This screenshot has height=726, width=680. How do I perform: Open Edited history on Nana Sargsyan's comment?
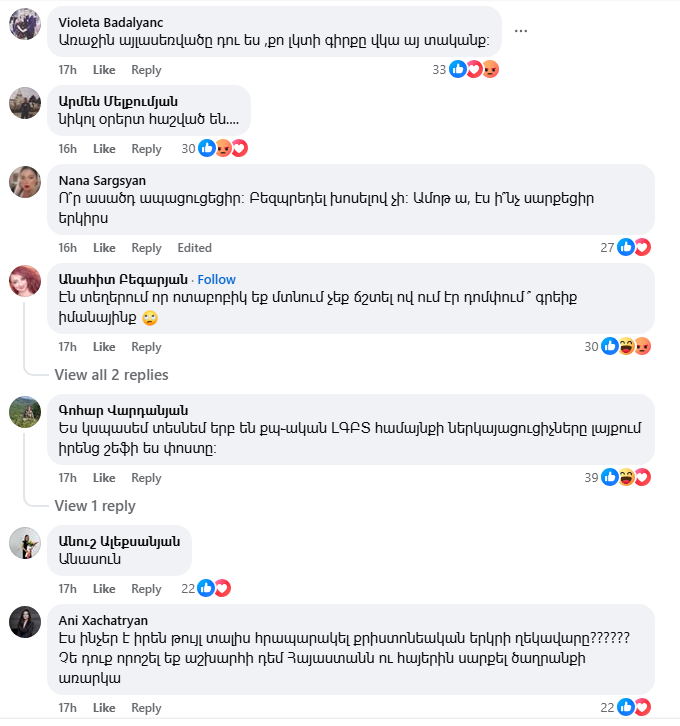point(194,248)
